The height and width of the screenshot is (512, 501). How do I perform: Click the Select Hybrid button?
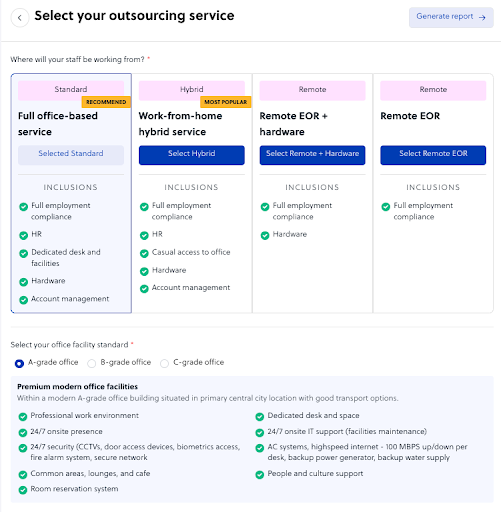pyautogui.click(x=192, y=155)
